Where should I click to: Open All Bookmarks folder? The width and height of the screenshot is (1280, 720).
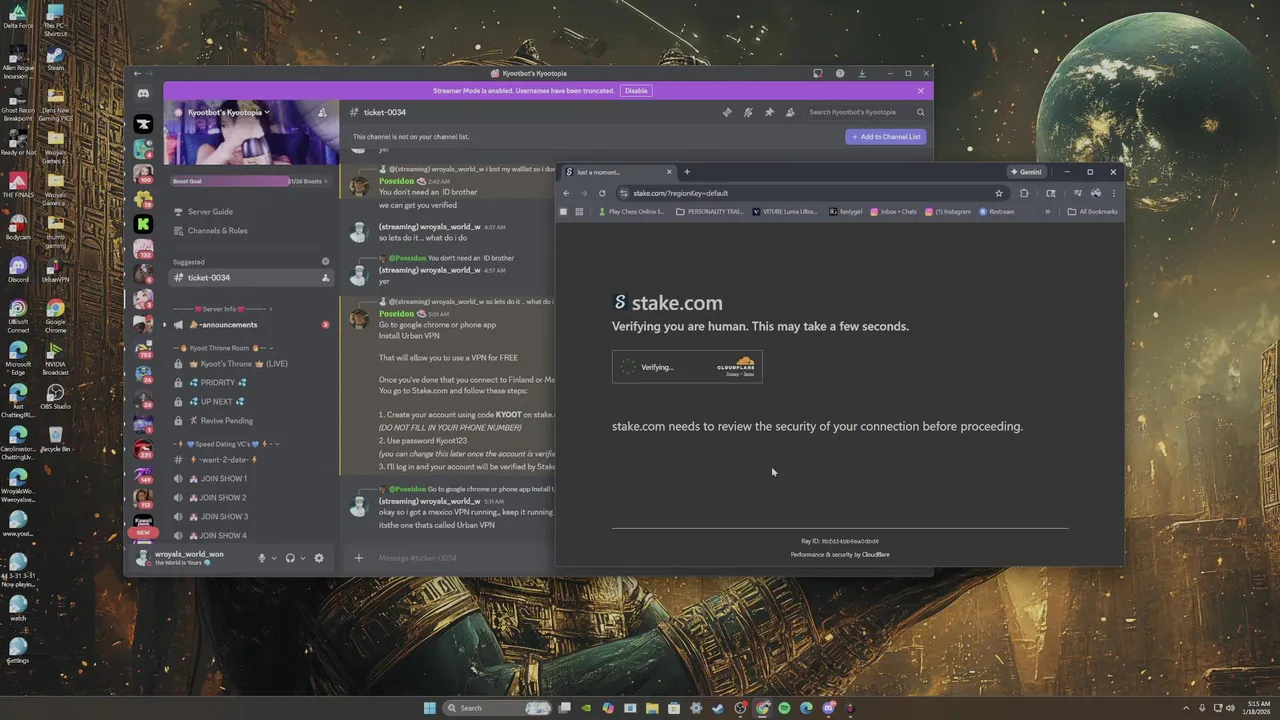1093,212
